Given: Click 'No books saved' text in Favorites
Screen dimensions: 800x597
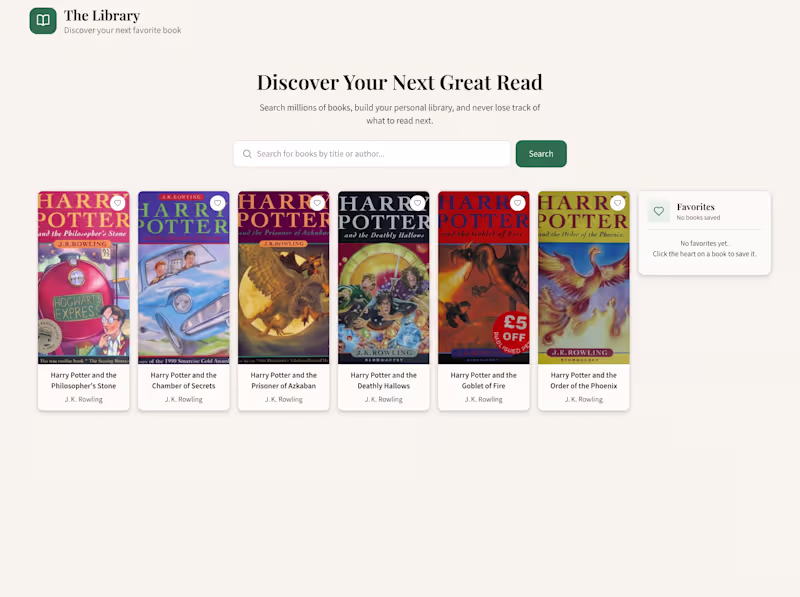Looking at the screenshot, I should pos(698,217).
